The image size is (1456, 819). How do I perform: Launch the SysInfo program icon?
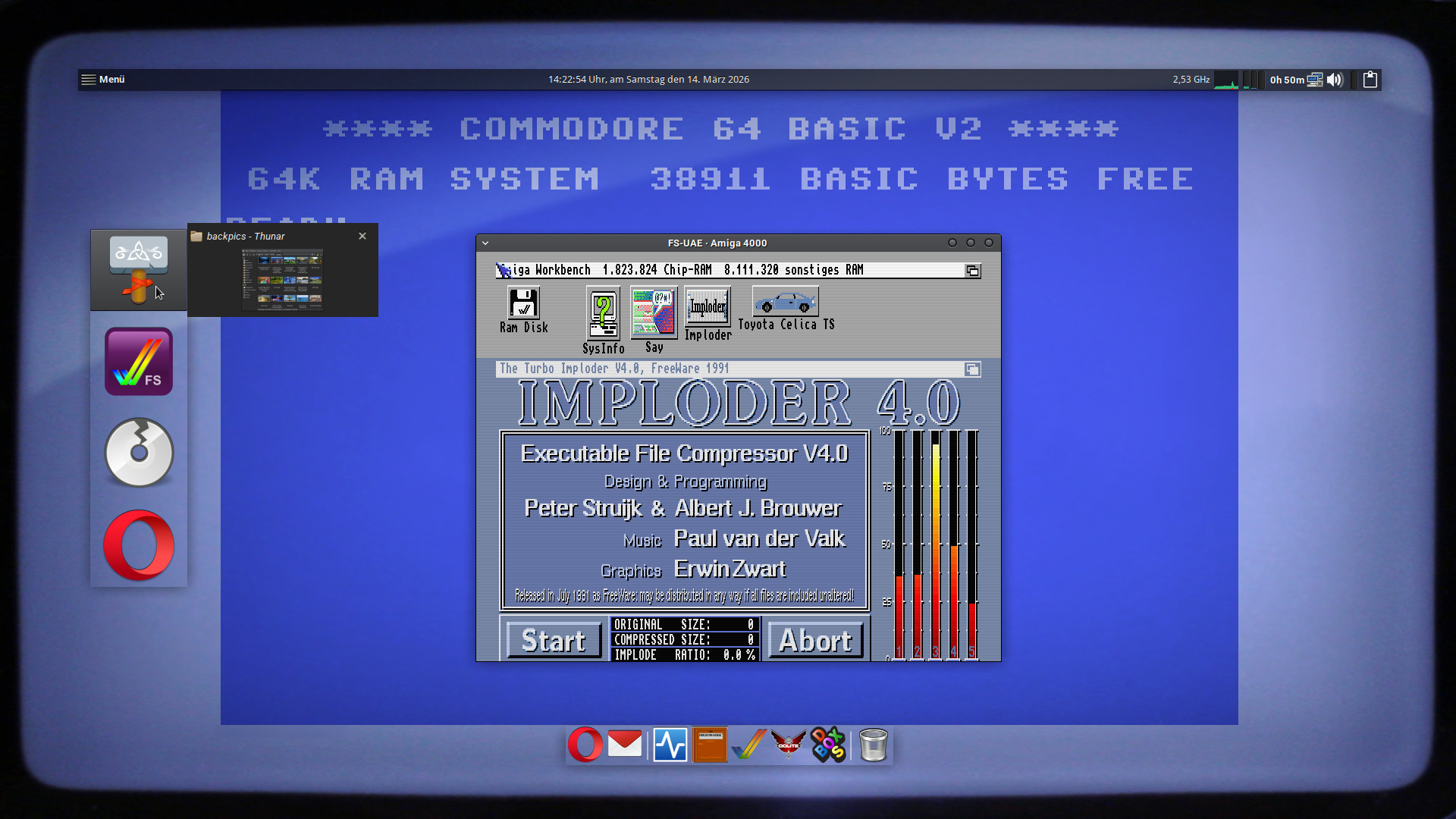click(x=604, y=321)
